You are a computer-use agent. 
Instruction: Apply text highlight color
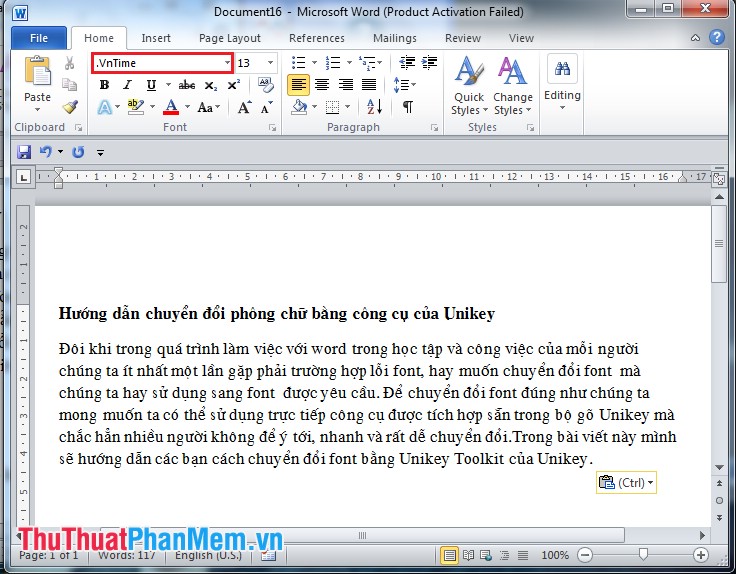pyautogui.click(x=136, y=107)
